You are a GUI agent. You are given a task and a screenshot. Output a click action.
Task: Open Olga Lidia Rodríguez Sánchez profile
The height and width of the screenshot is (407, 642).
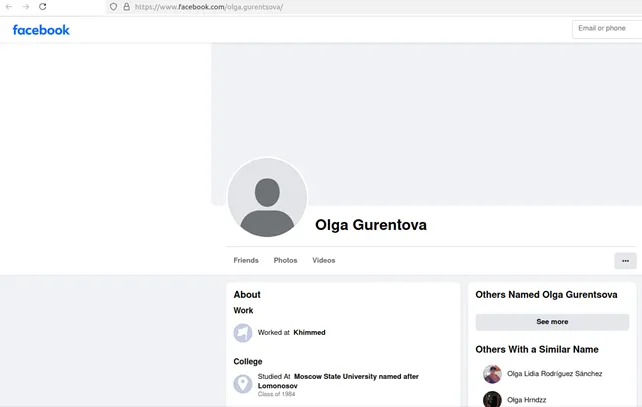(x=554, y=374)
